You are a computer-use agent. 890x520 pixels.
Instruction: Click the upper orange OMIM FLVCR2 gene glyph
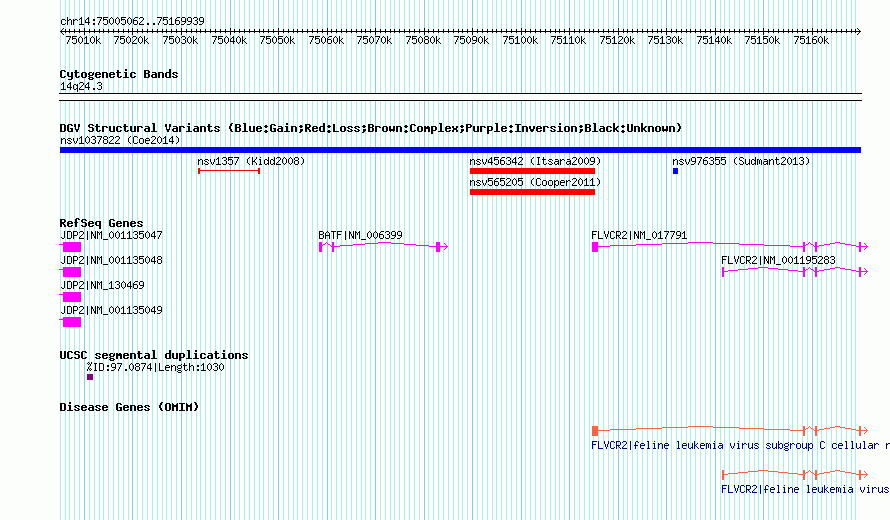[x=729, y=430]
